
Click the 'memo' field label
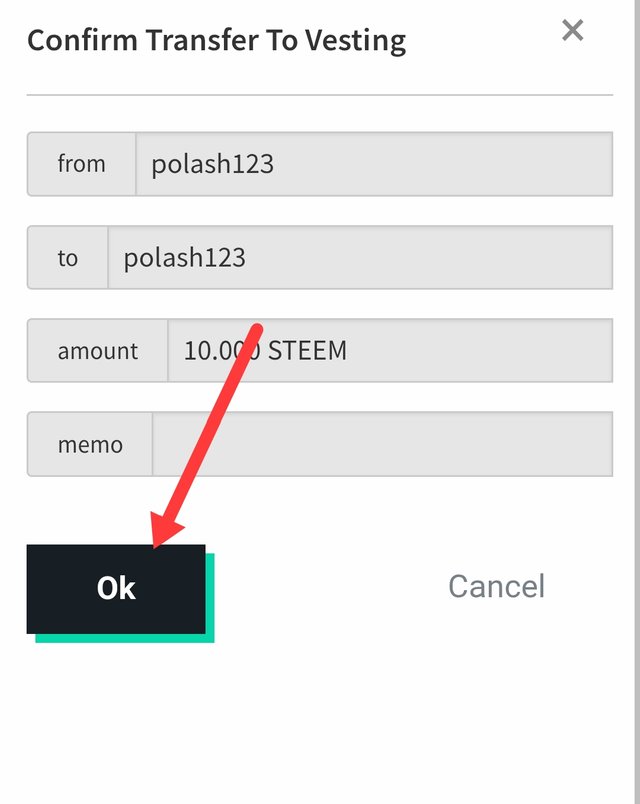click(x=90, y=444)
